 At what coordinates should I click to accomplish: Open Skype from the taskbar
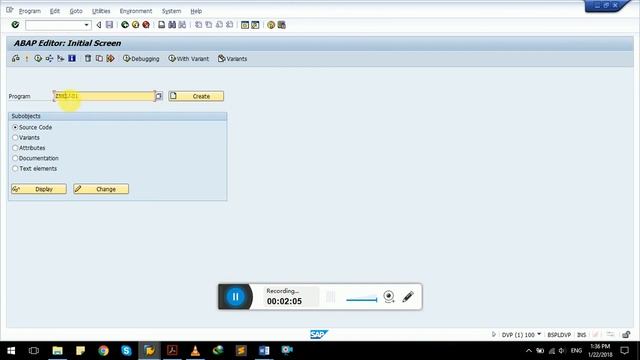pyautogui.click(x=126, y=351)
